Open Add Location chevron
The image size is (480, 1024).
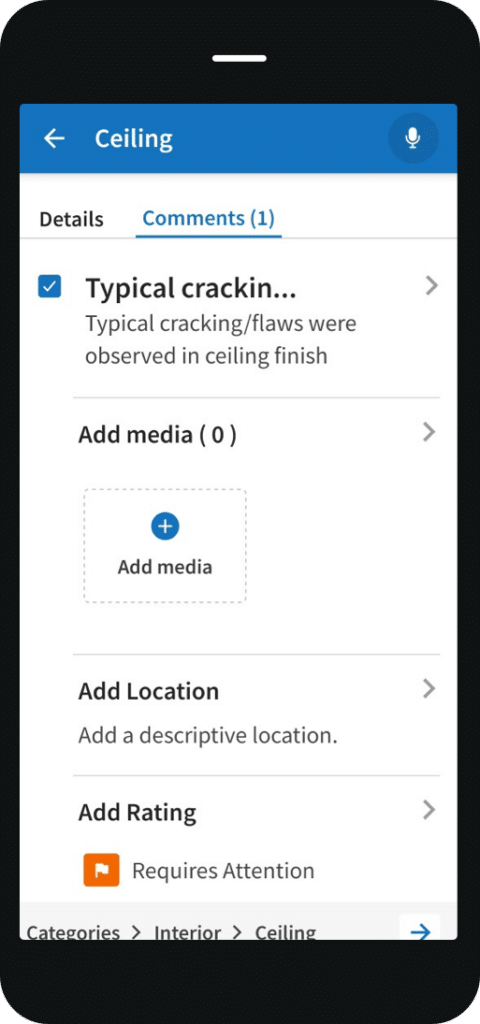pyautogui.click(x=429, y=688)
